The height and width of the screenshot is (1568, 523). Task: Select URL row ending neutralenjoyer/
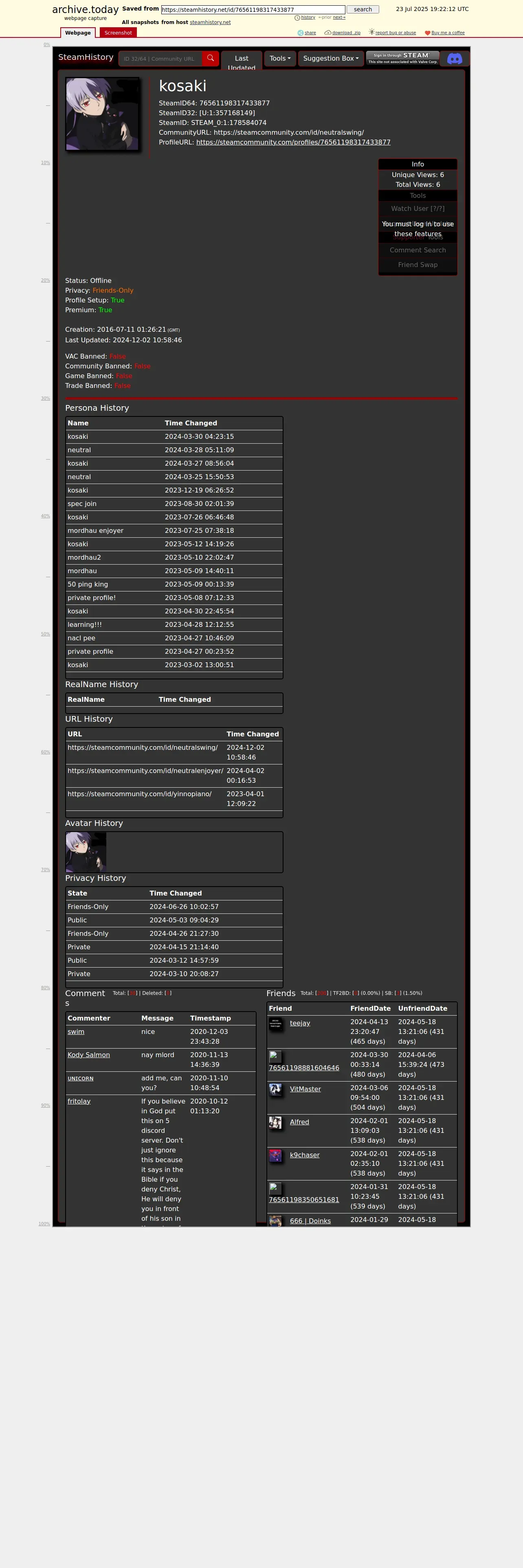[x=174, y=775]
